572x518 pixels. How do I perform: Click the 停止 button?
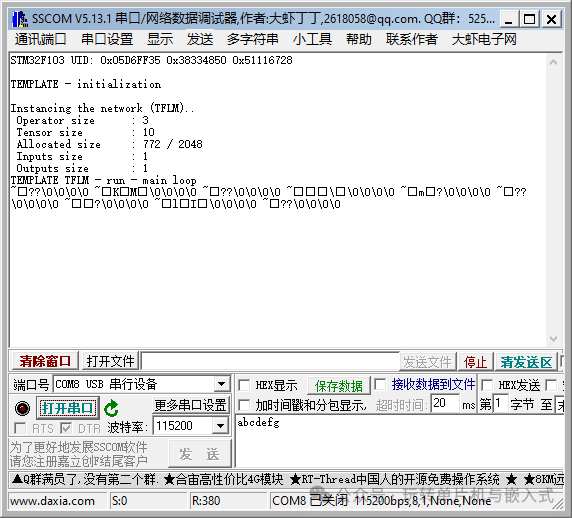[475, 362]
